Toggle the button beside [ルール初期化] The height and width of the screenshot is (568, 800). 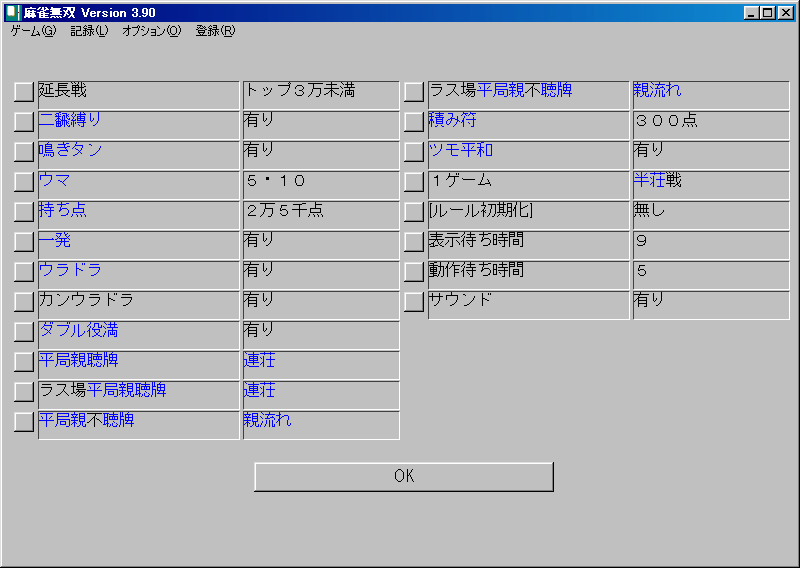(x=414, y=212)
